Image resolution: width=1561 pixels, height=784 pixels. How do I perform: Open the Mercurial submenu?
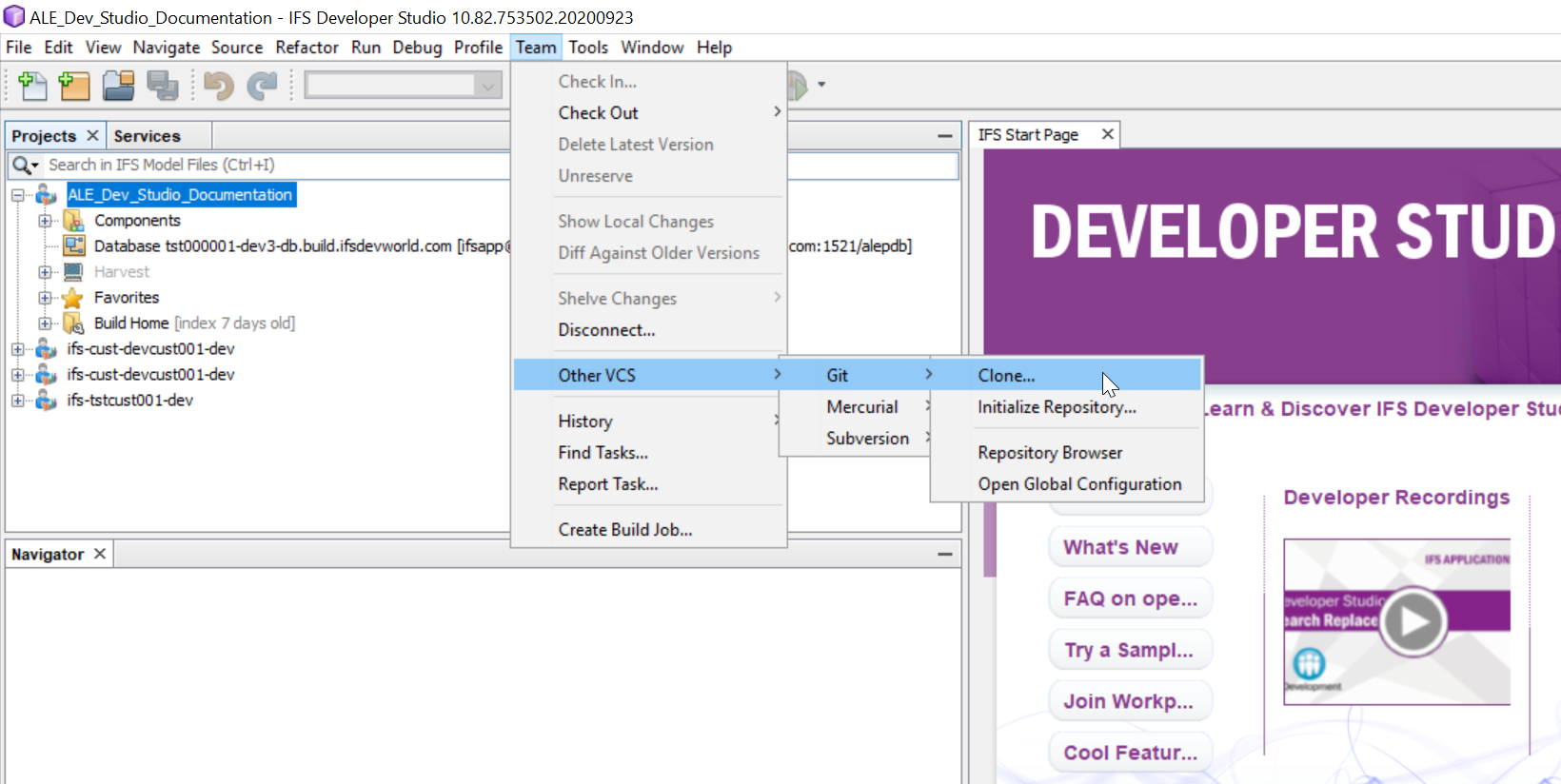pyautogui.click(x=857, y=407)
